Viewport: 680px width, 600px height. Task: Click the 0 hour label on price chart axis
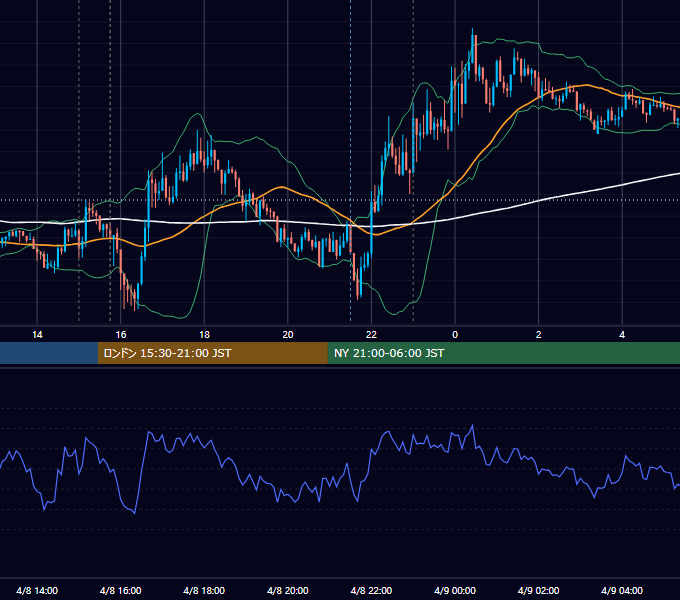tap(455, 335)
